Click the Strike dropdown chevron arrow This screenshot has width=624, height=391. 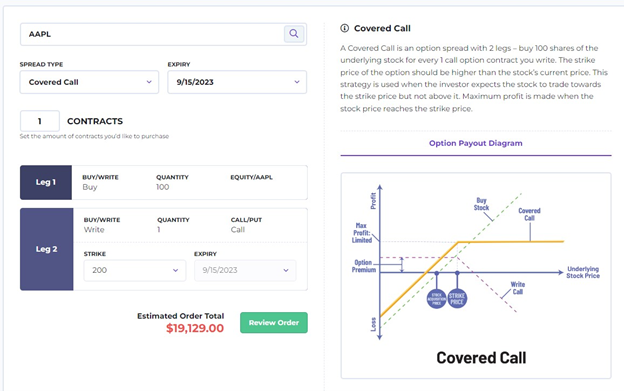click(x=175, y=270)
